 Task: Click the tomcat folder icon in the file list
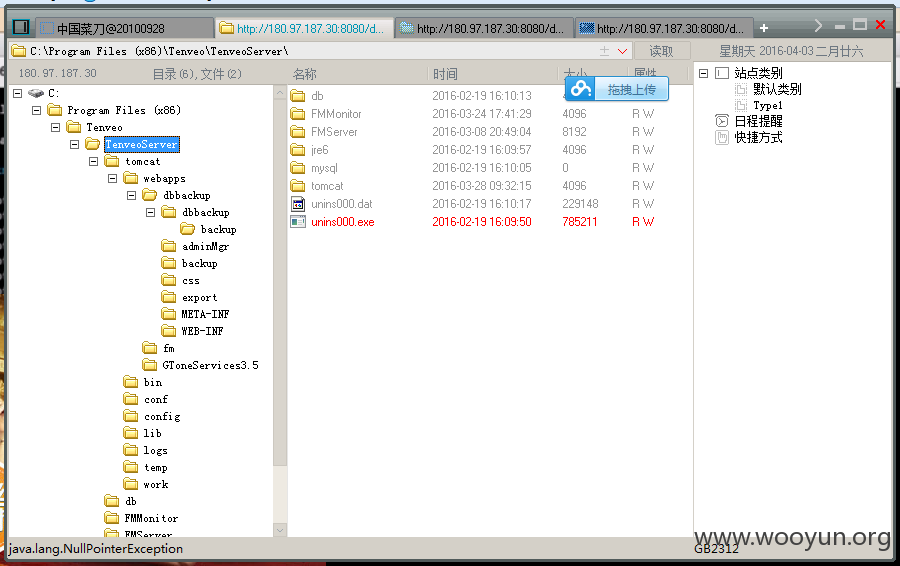298,185
